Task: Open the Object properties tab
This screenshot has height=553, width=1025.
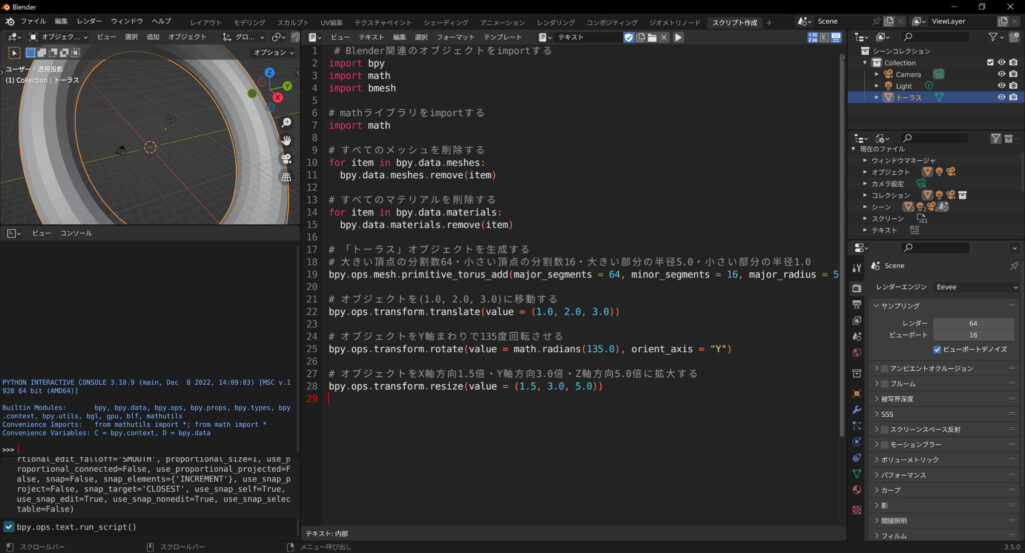Action: [x=857, y=394]
